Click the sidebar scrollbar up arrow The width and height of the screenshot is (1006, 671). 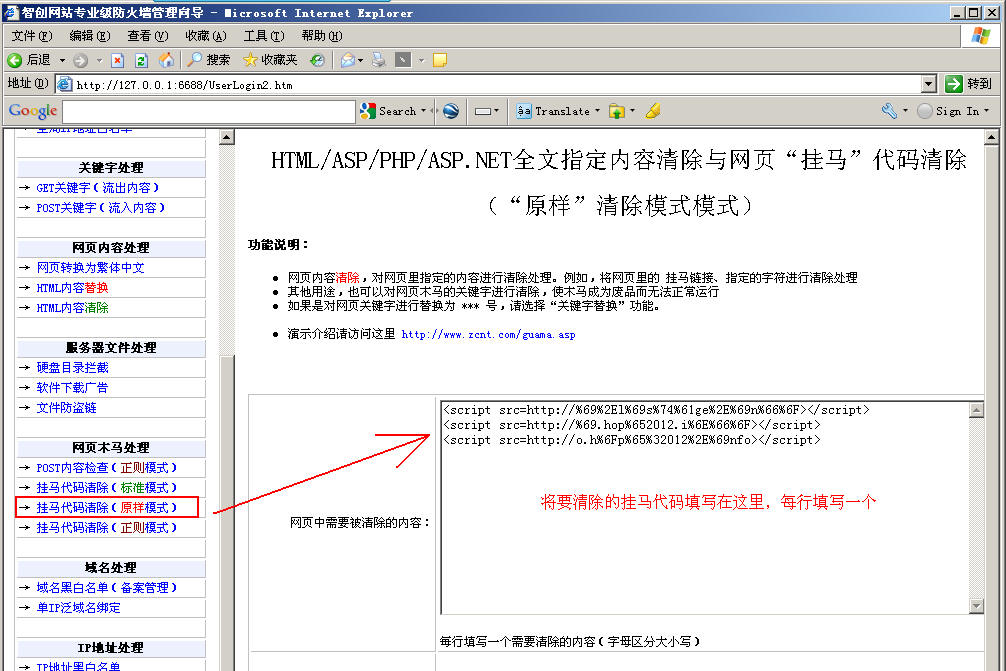coord(226,137)
